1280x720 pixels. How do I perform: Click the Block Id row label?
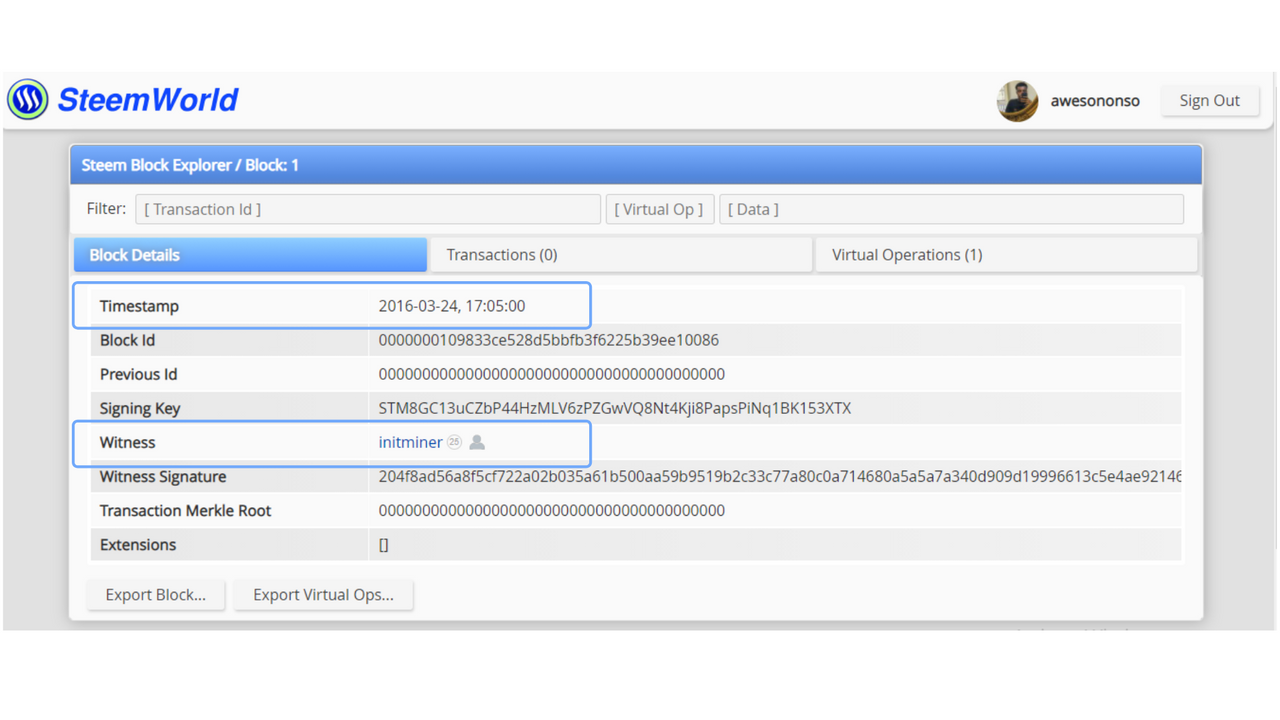(127, 340)
